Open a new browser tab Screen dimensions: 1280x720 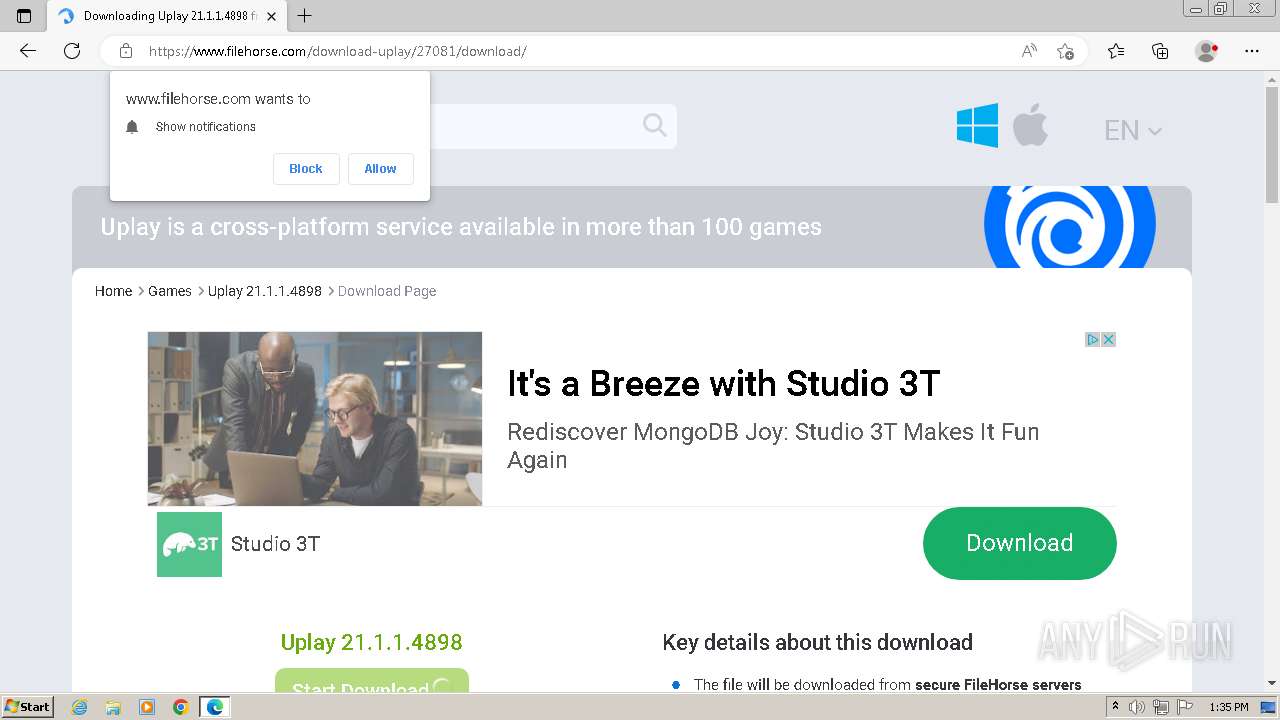pyautogui.click(x=305, y=16)
